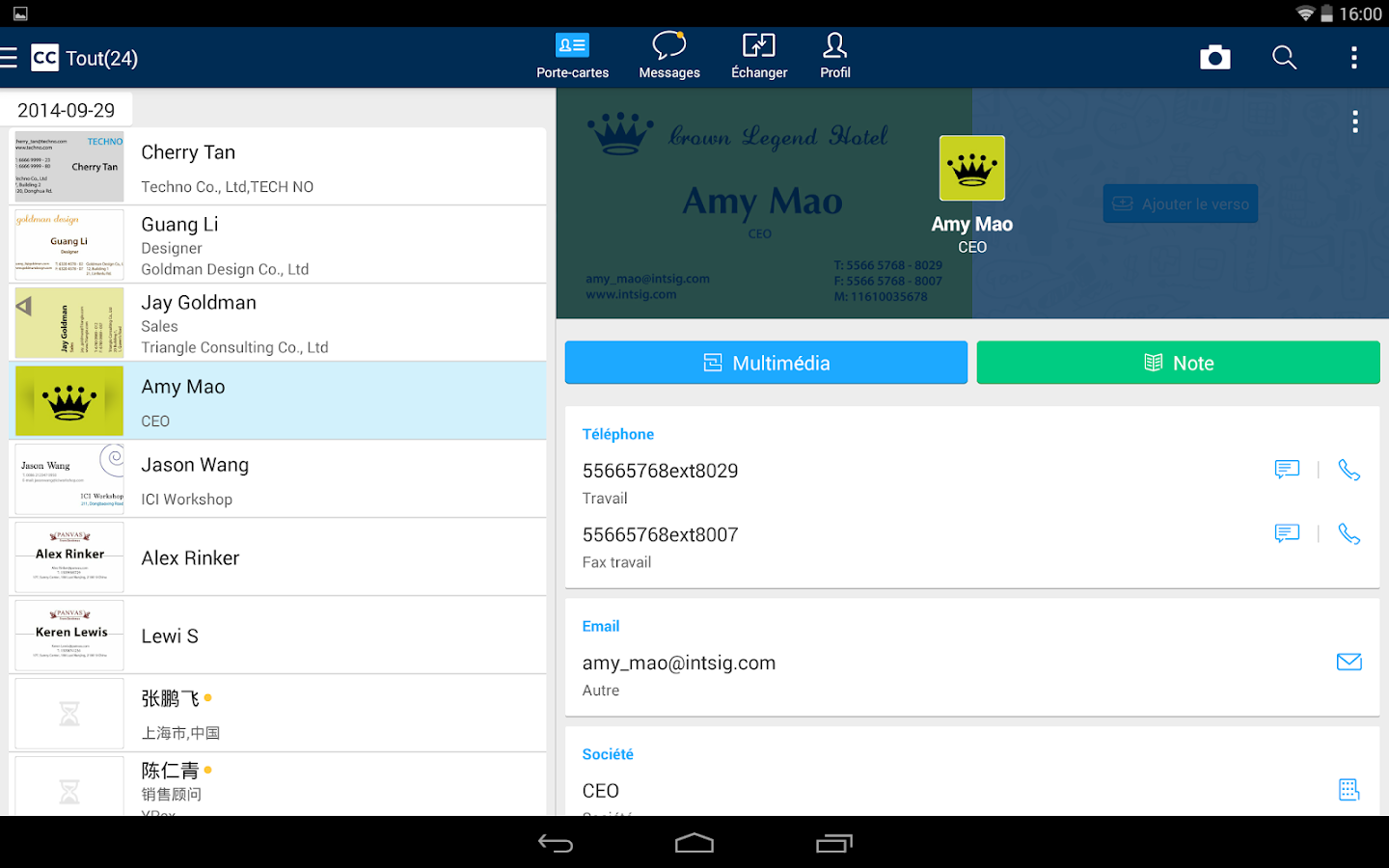Open the card detail options menu
The image size is (1389, 868).
pyautogui.click(x=1354, y=121)
